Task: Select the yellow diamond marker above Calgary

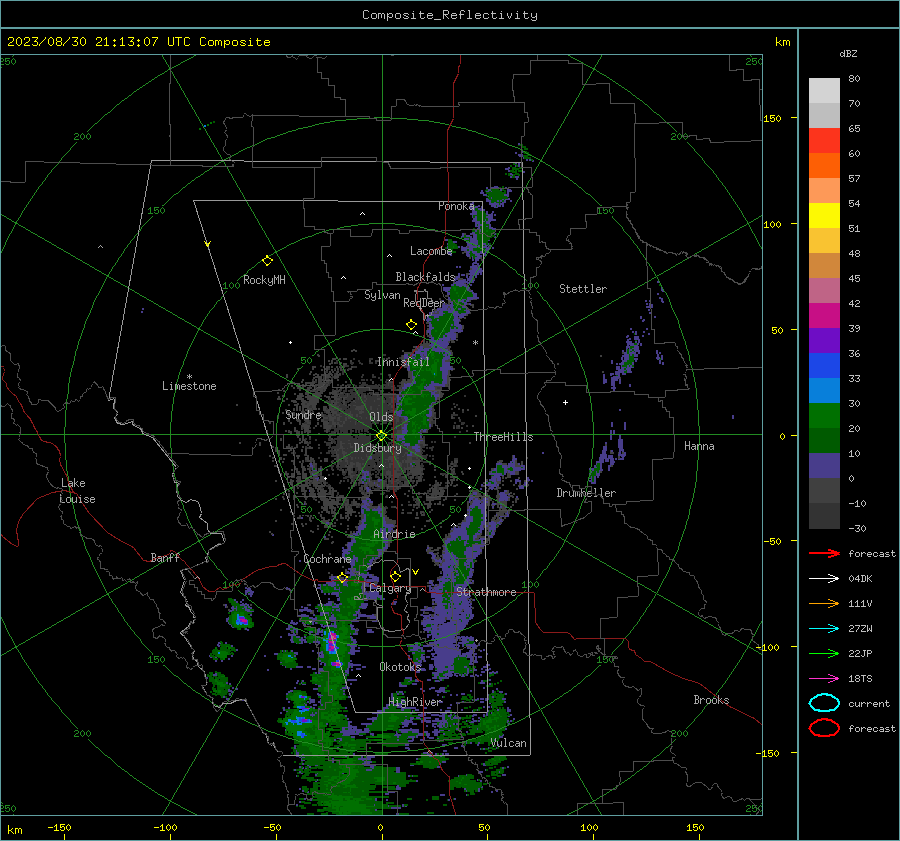Action: (x=395, y=576)
